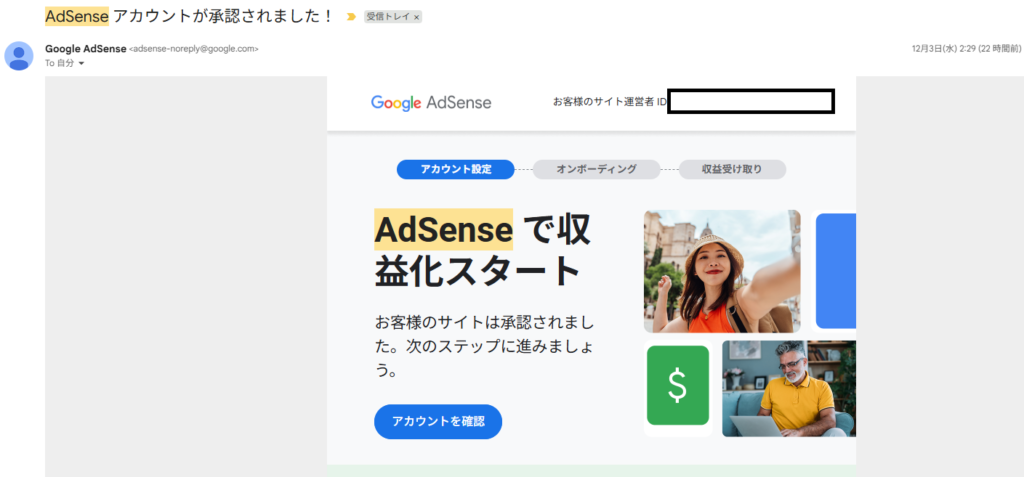Screen dimensions: 1024x477
Task: Click the email subject line title
Action: pos(189,17)
